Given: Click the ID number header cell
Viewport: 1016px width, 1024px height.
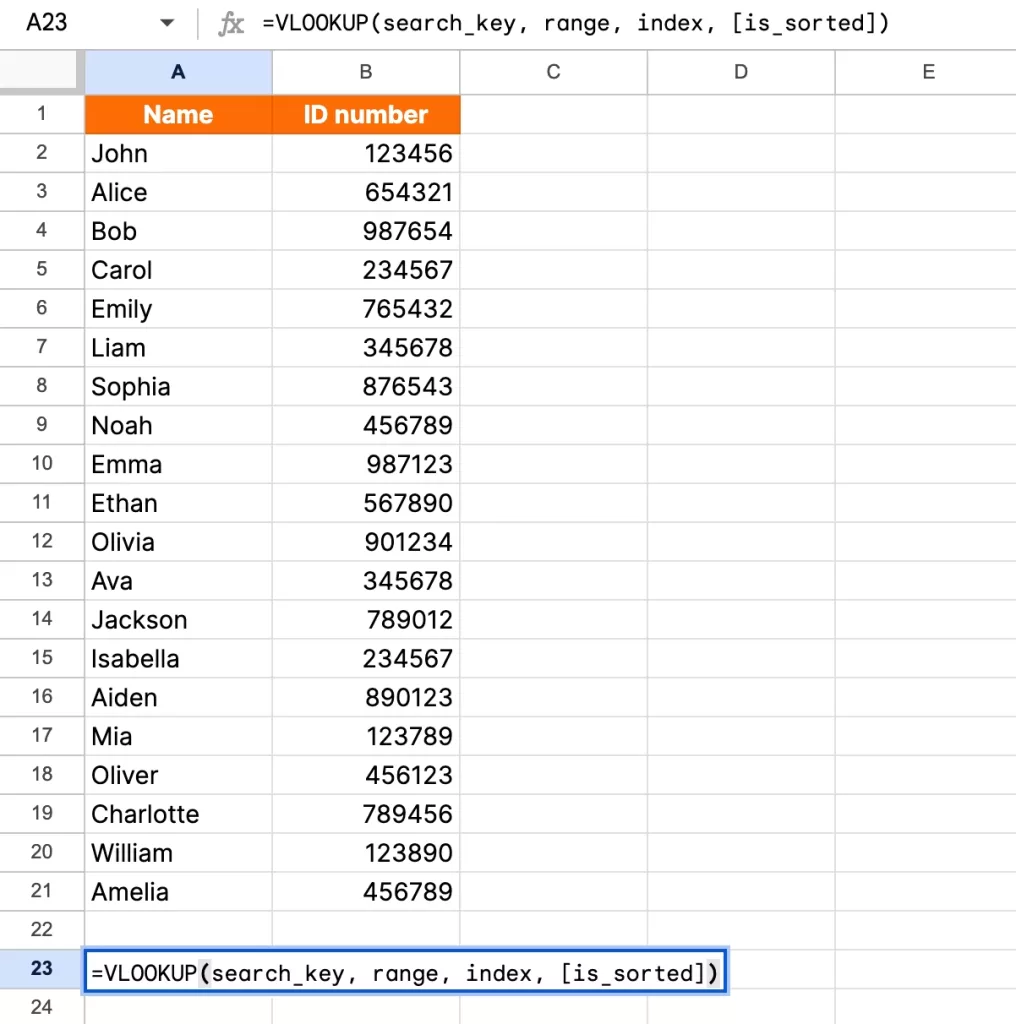Looking at the screenshot, I should [365, 114].
